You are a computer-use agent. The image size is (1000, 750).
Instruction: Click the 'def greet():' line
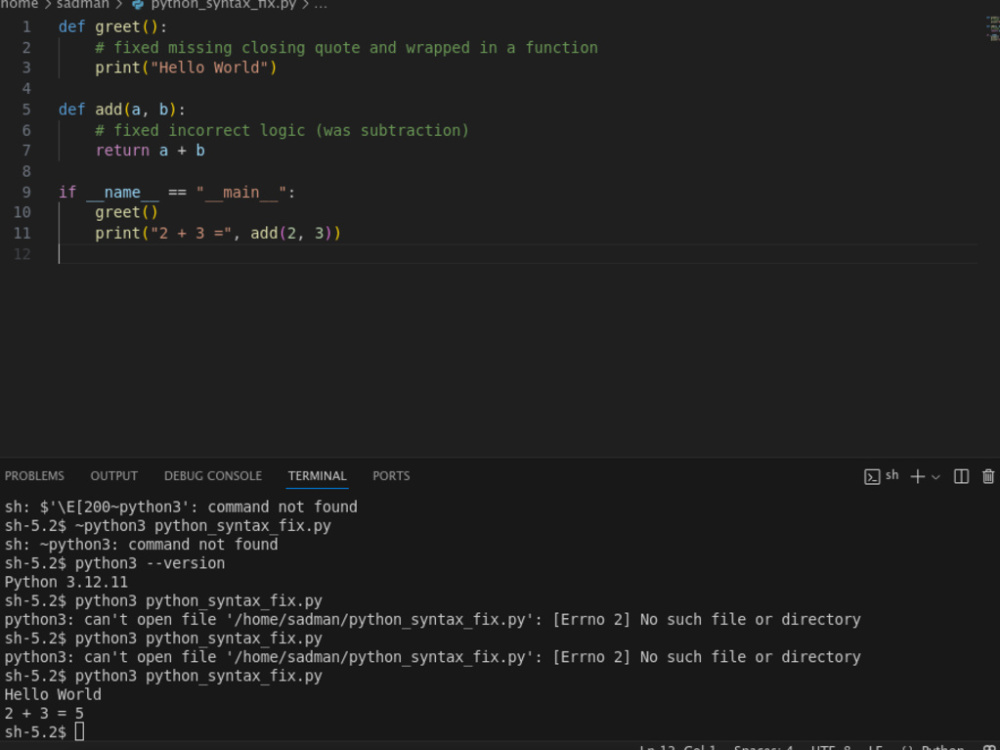113,27
